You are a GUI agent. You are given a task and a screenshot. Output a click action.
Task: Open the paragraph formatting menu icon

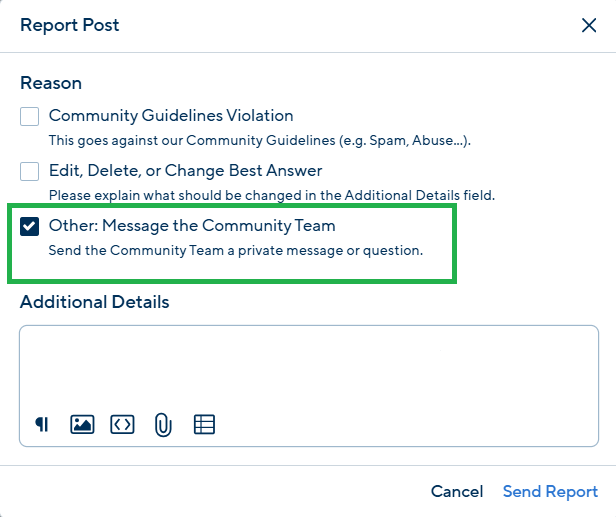tap(42, 425)
